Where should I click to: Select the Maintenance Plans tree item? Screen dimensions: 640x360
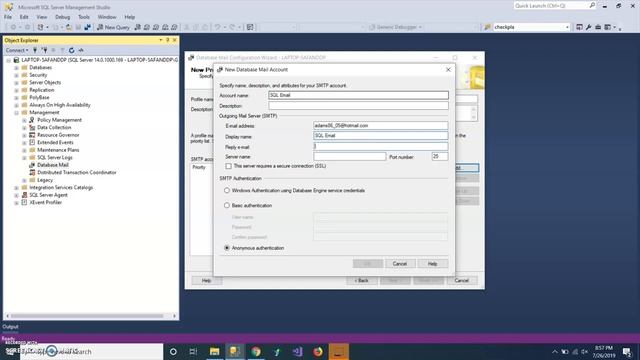58,150
